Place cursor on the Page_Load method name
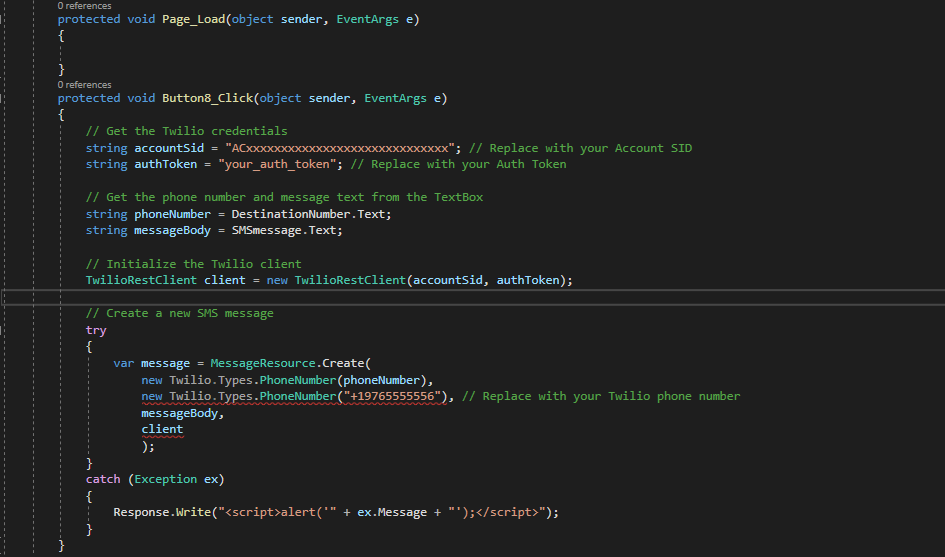The image size is (945, 557). tap(193, 19)
